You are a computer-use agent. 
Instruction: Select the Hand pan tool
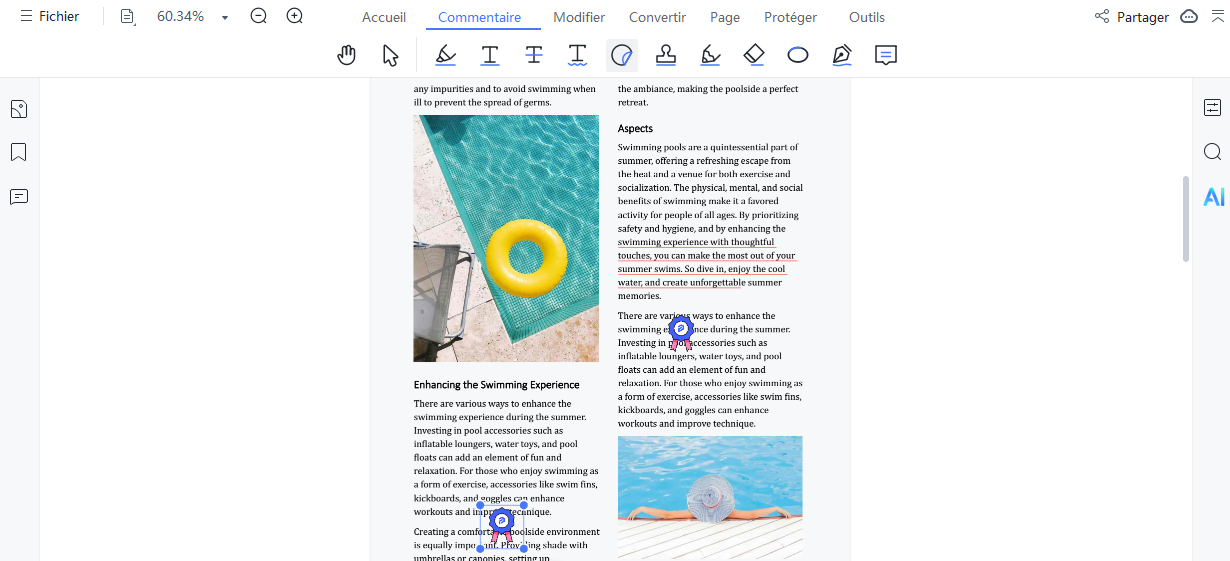tap(347, 55)
